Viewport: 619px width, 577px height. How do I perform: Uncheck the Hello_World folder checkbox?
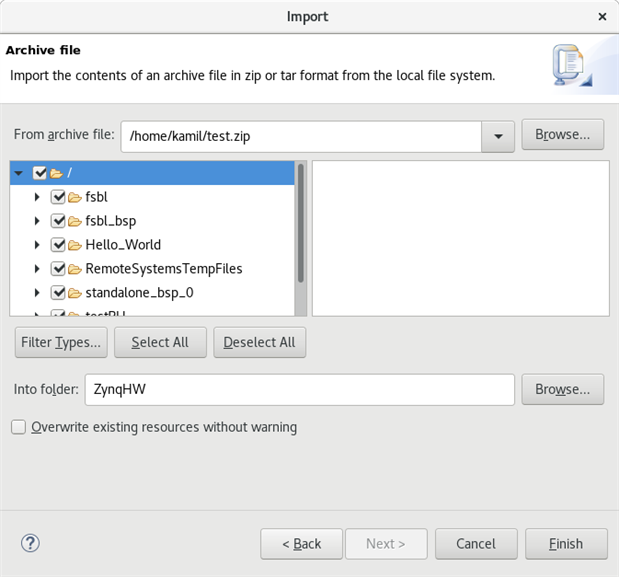58,245
